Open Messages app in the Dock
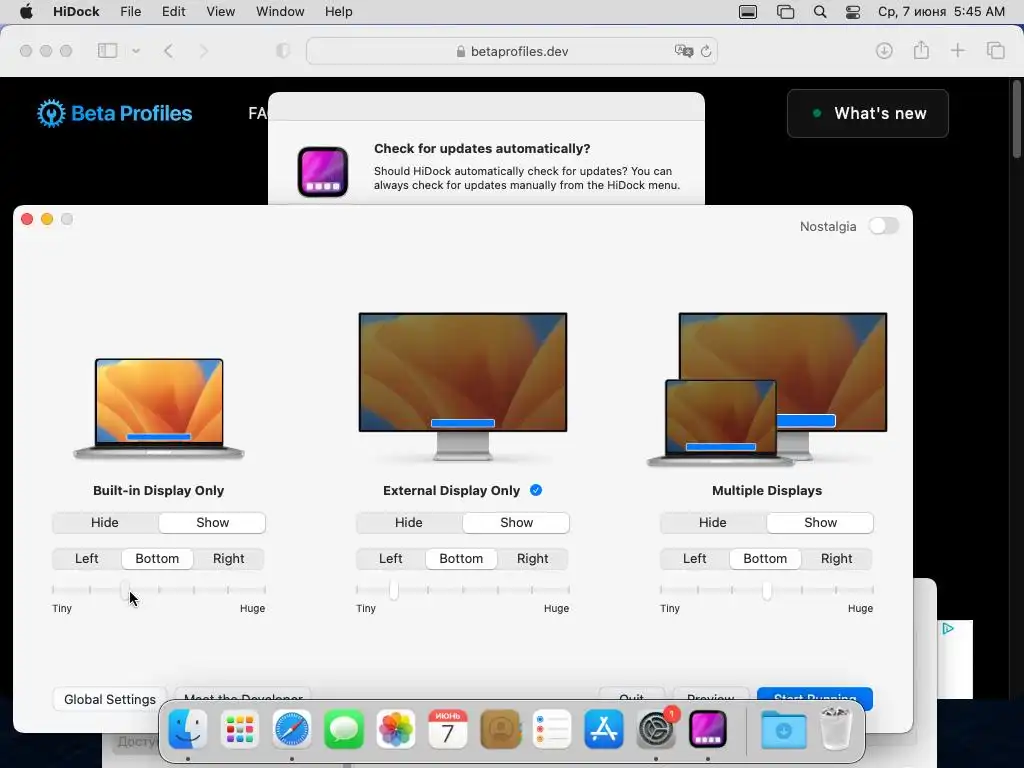1024x768 pixels. [344, 729]
